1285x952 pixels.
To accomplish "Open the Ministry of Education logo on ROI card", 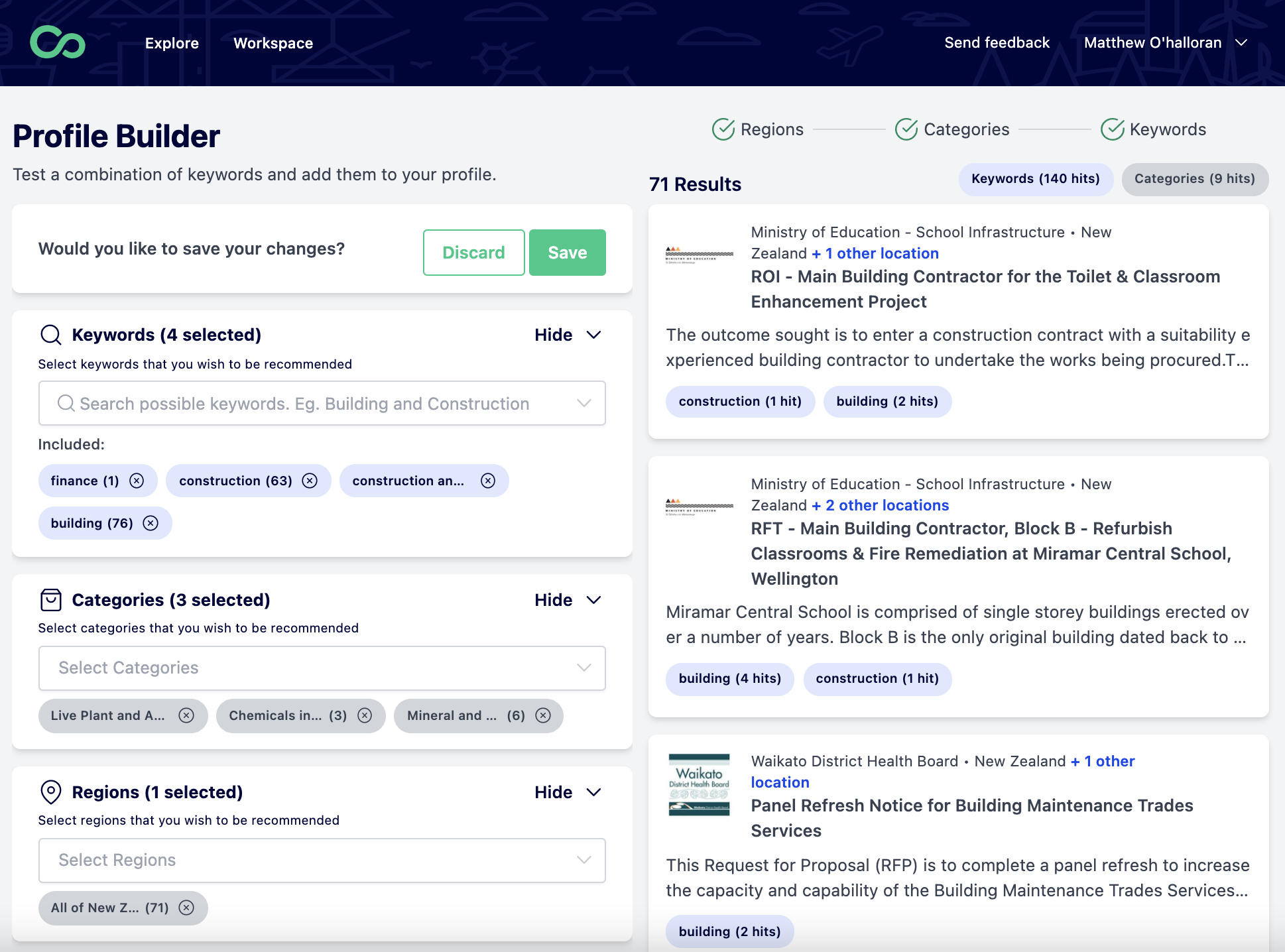I will tap(700, 255).
